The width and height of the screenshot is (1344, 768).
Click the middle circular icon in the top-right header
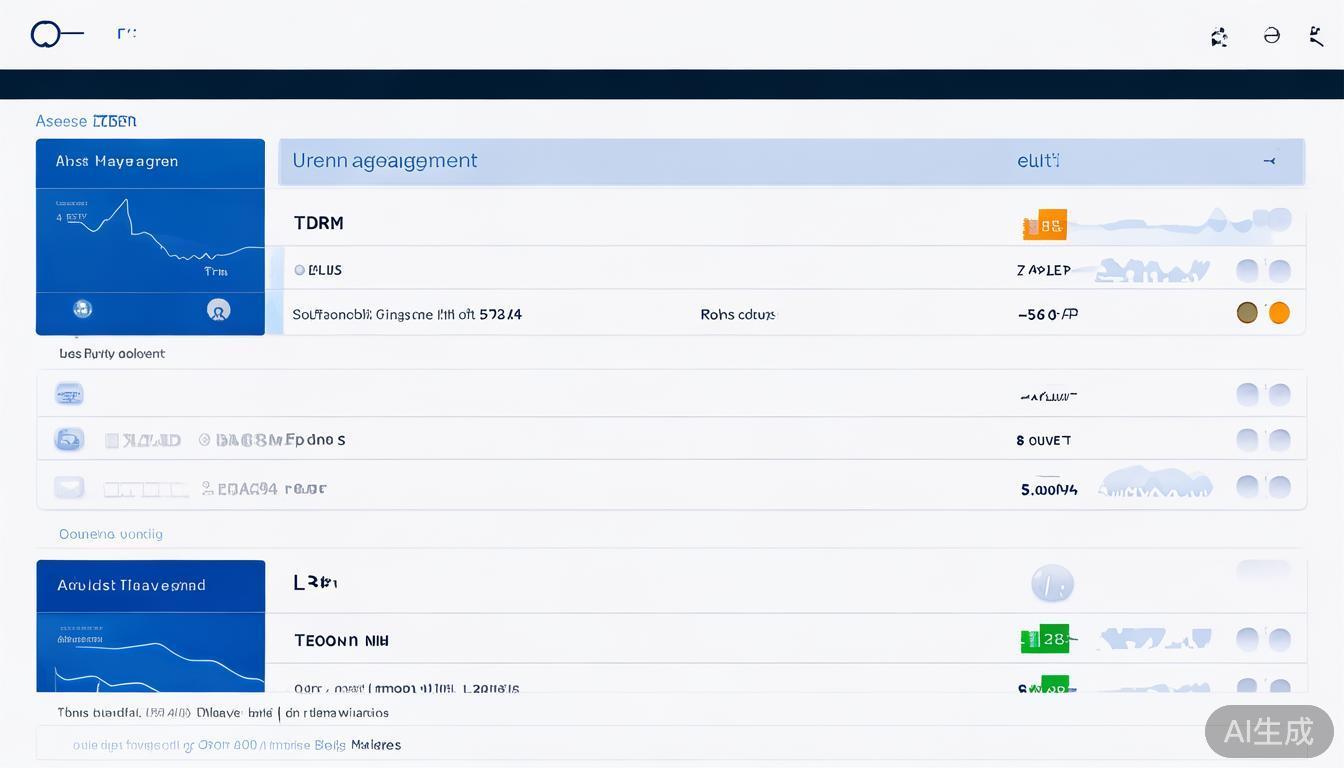[1271, 36]
